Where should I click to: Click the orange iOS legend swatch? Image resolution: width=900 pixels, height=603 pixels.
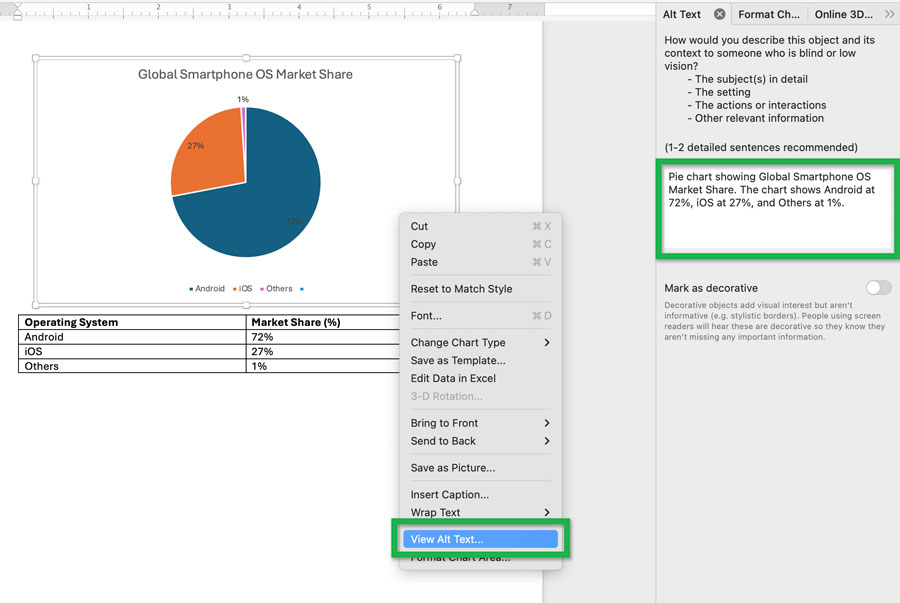click(234, 288)
